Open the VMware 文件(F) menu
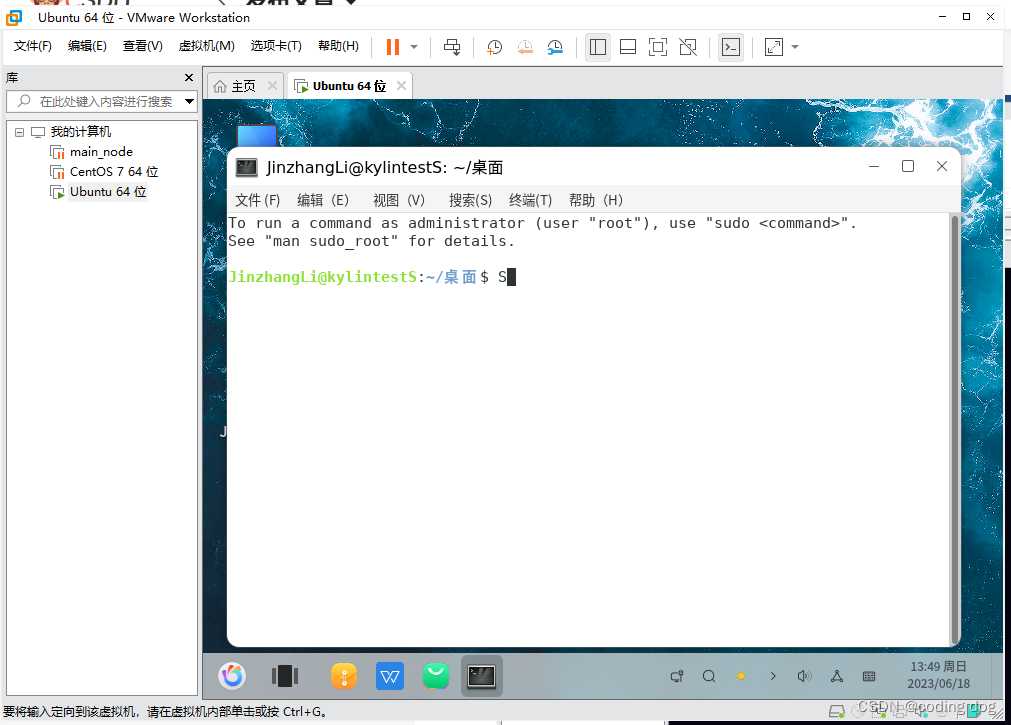Image resolution: width=1011 pixels, height=725 pixels. 33,46
